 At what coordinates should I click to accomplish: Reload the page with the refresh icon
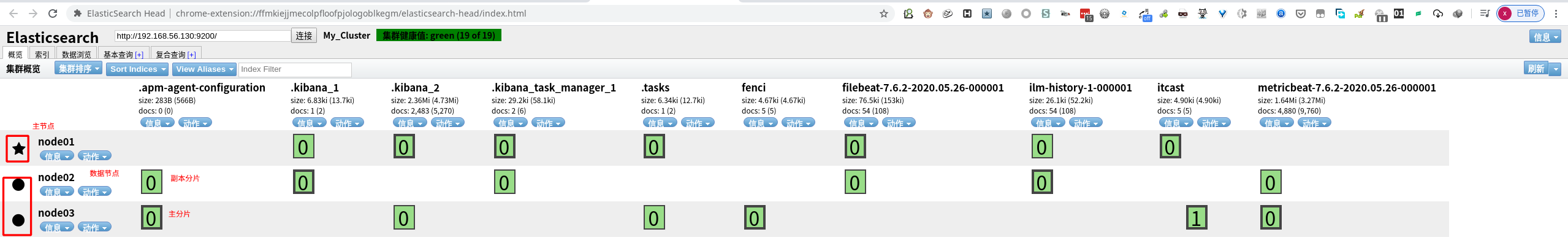click(53, 14)
